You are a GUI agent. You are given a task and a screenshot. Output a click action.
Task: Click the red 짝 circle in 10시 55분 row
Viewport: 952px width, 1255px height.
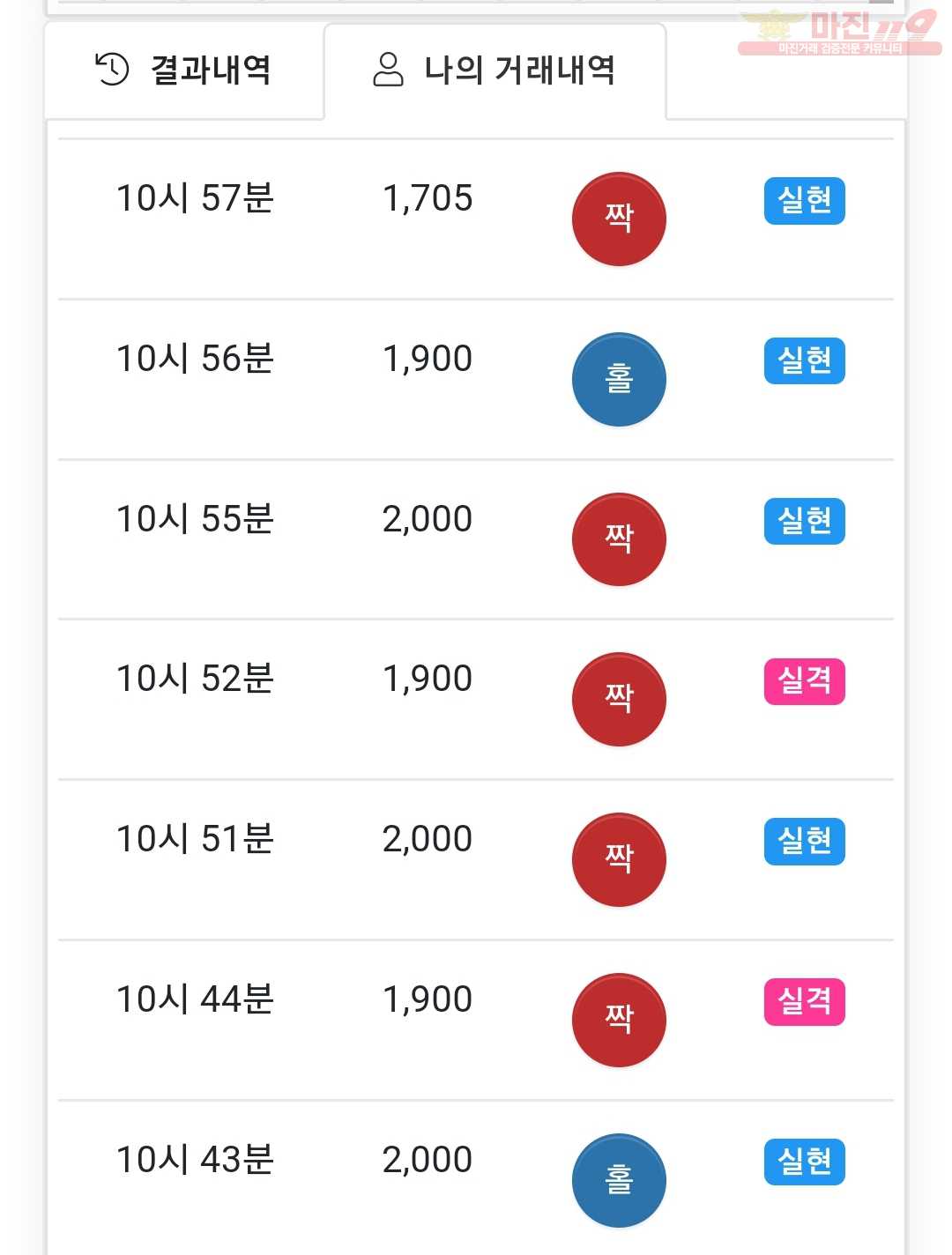619,539
